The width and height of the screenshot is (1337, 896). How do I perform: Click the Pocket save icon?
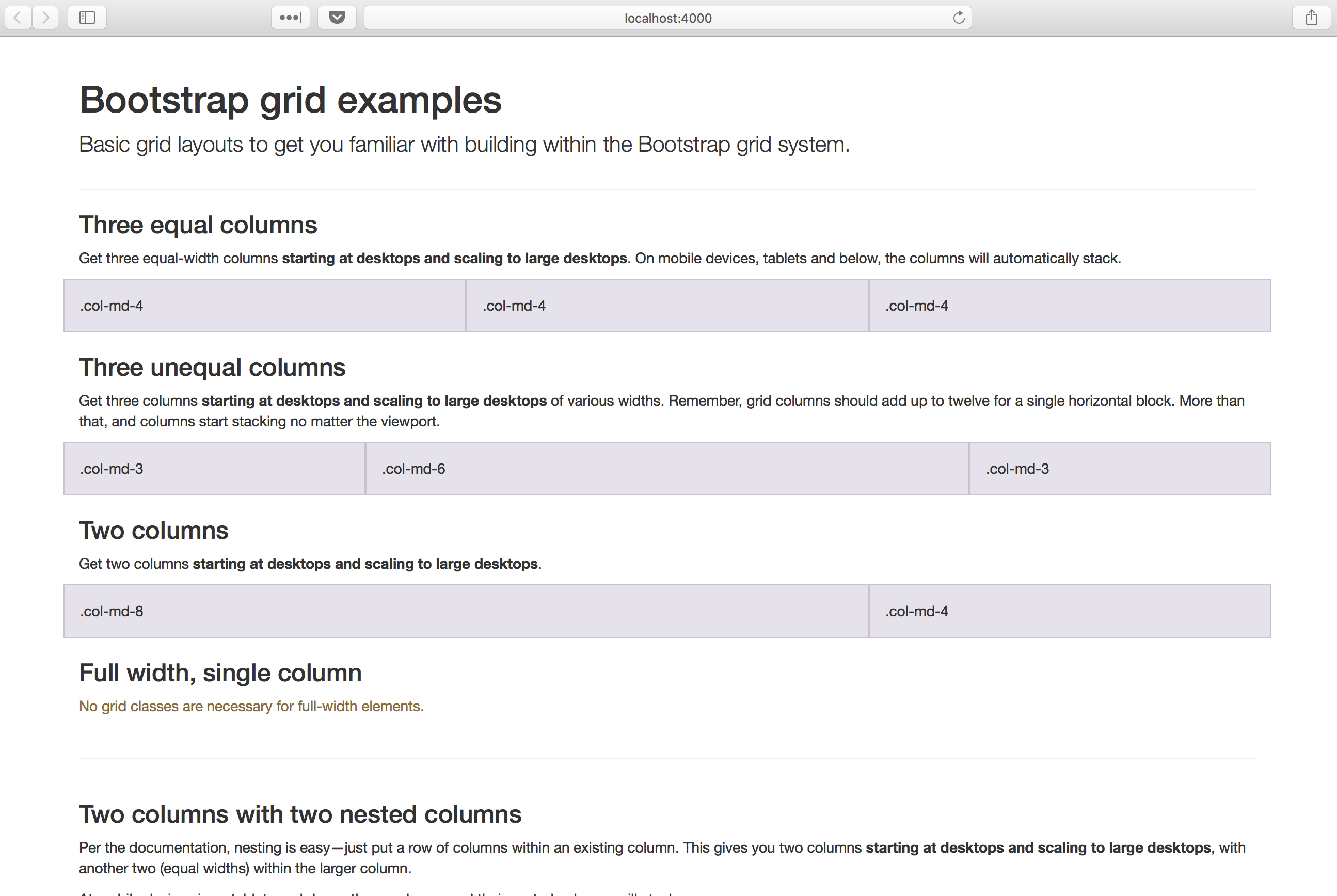click(337, 18)
